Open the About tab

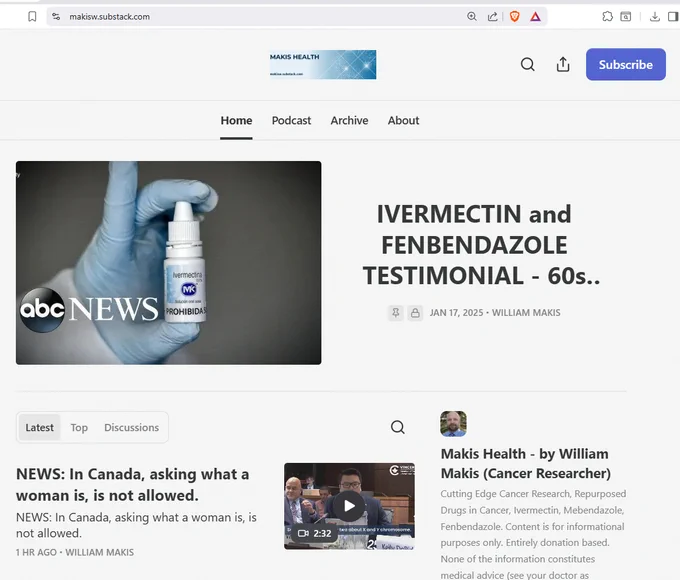(403, 121)
